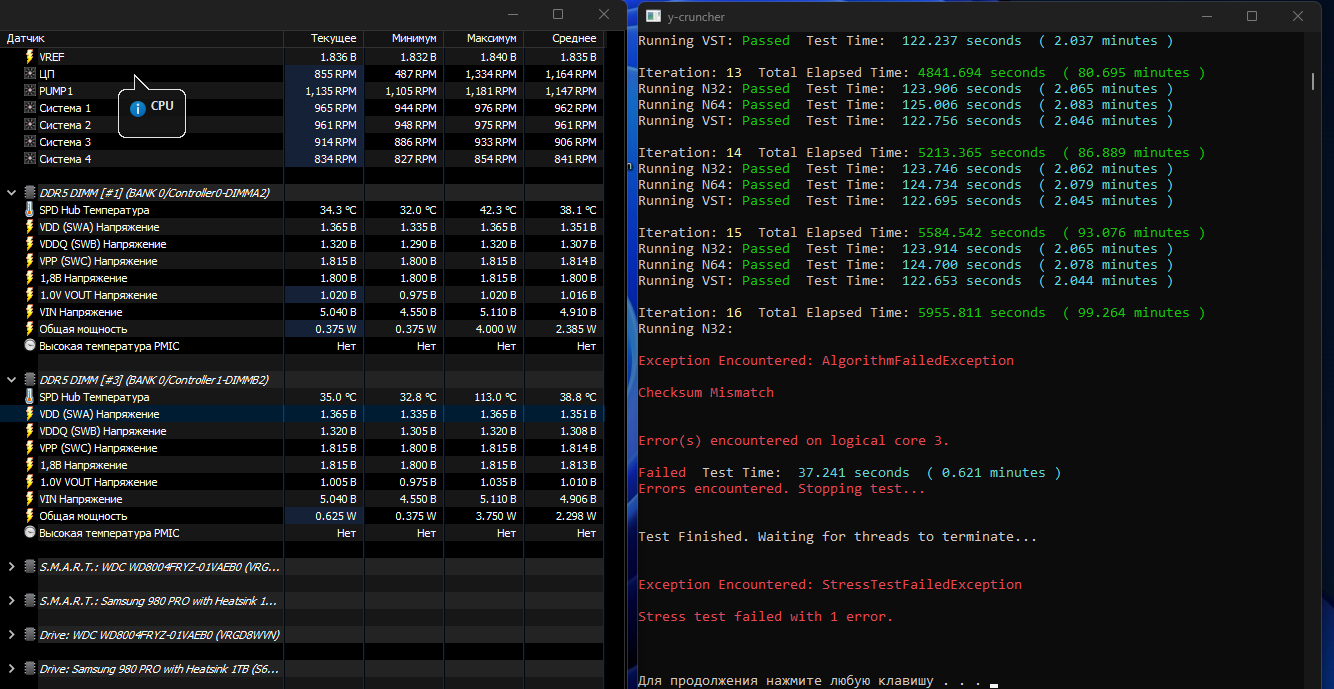Click 'Error(s) encountered on logical core 3.'

pos(794,441)
